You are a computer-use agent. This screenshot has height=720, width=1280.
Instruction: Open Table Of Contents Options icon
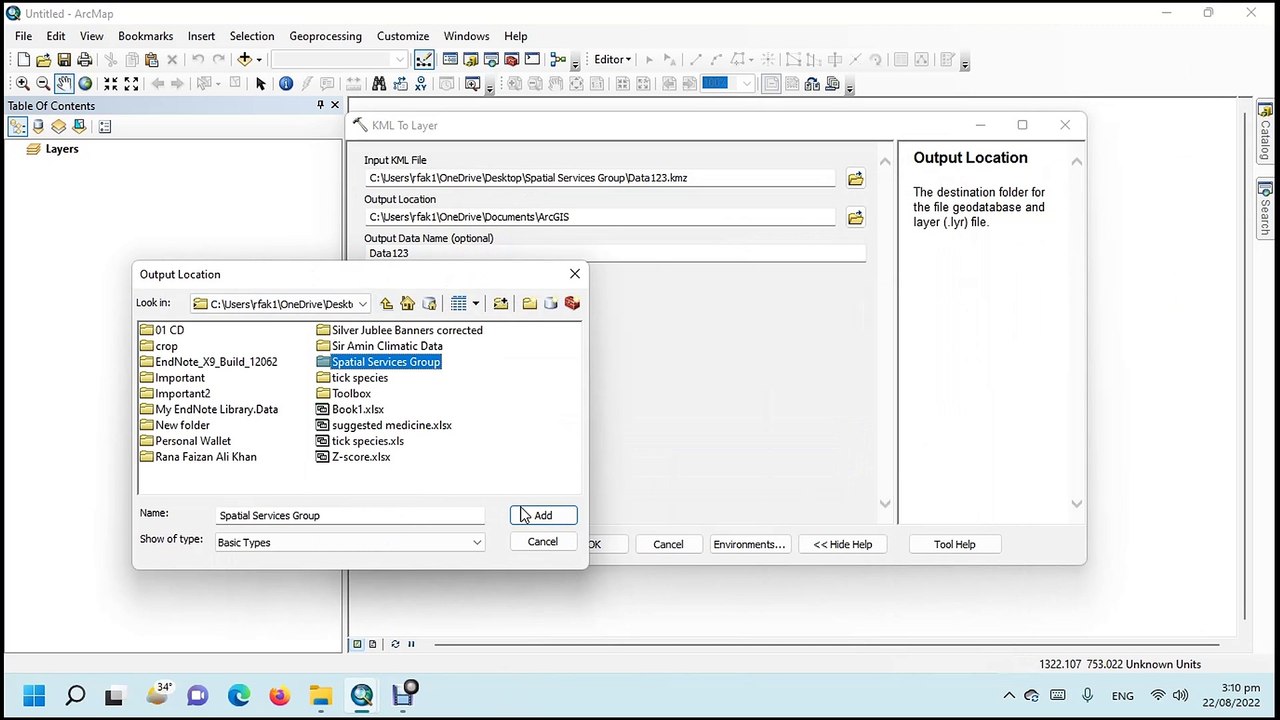click(x=105, y=127)
